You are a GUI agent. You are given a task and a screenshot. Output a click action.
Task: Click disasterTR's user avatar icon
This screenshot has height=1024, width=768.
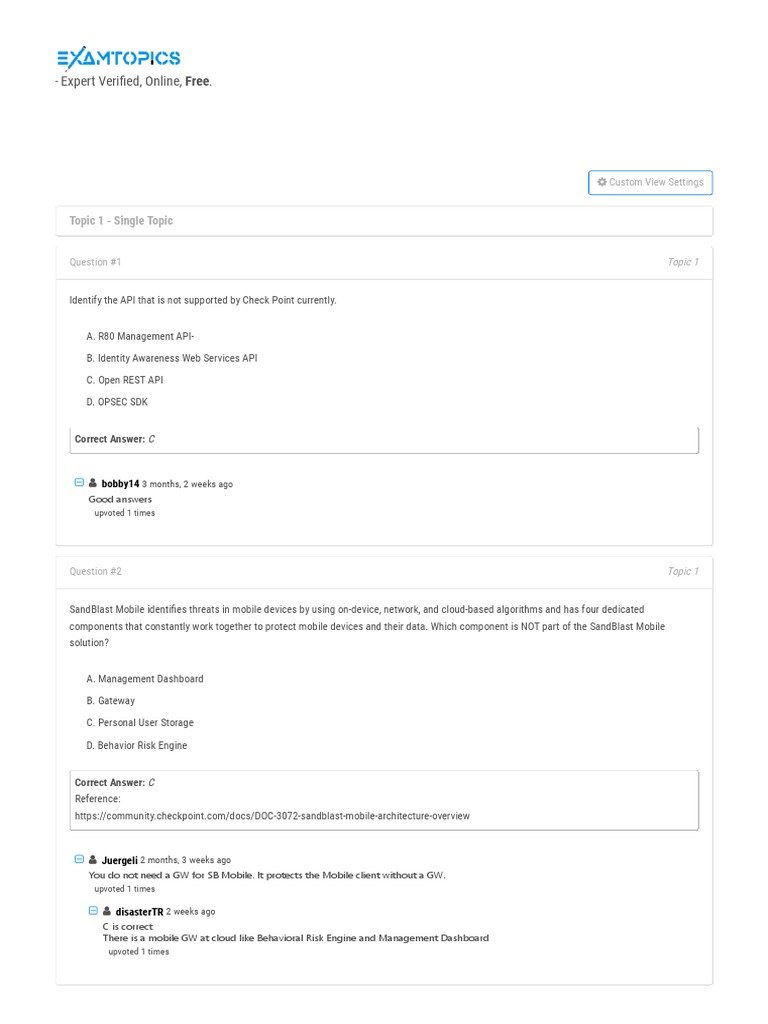pyautogui.click(x=107, y=911)
